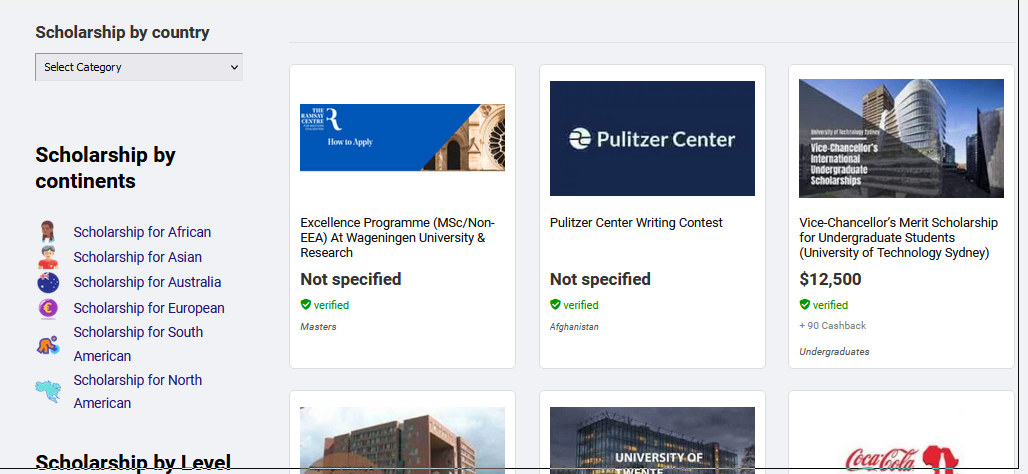The image size is (1028, 474).
Task: Click the University of Twente thumbnail
Action: 652,439
